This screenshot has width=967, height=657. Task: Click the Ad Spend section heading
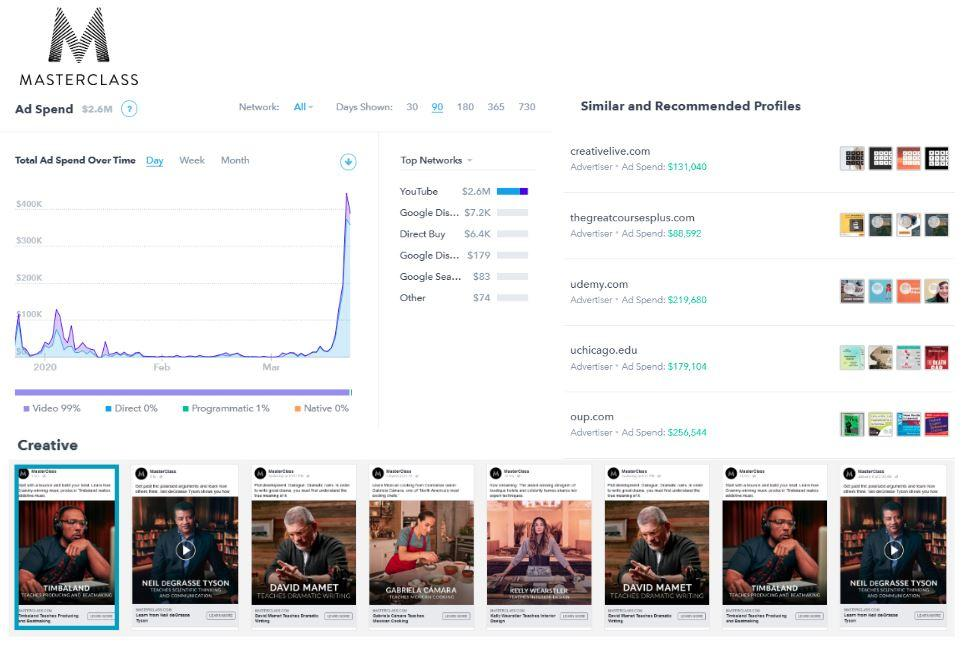point(44,109)
